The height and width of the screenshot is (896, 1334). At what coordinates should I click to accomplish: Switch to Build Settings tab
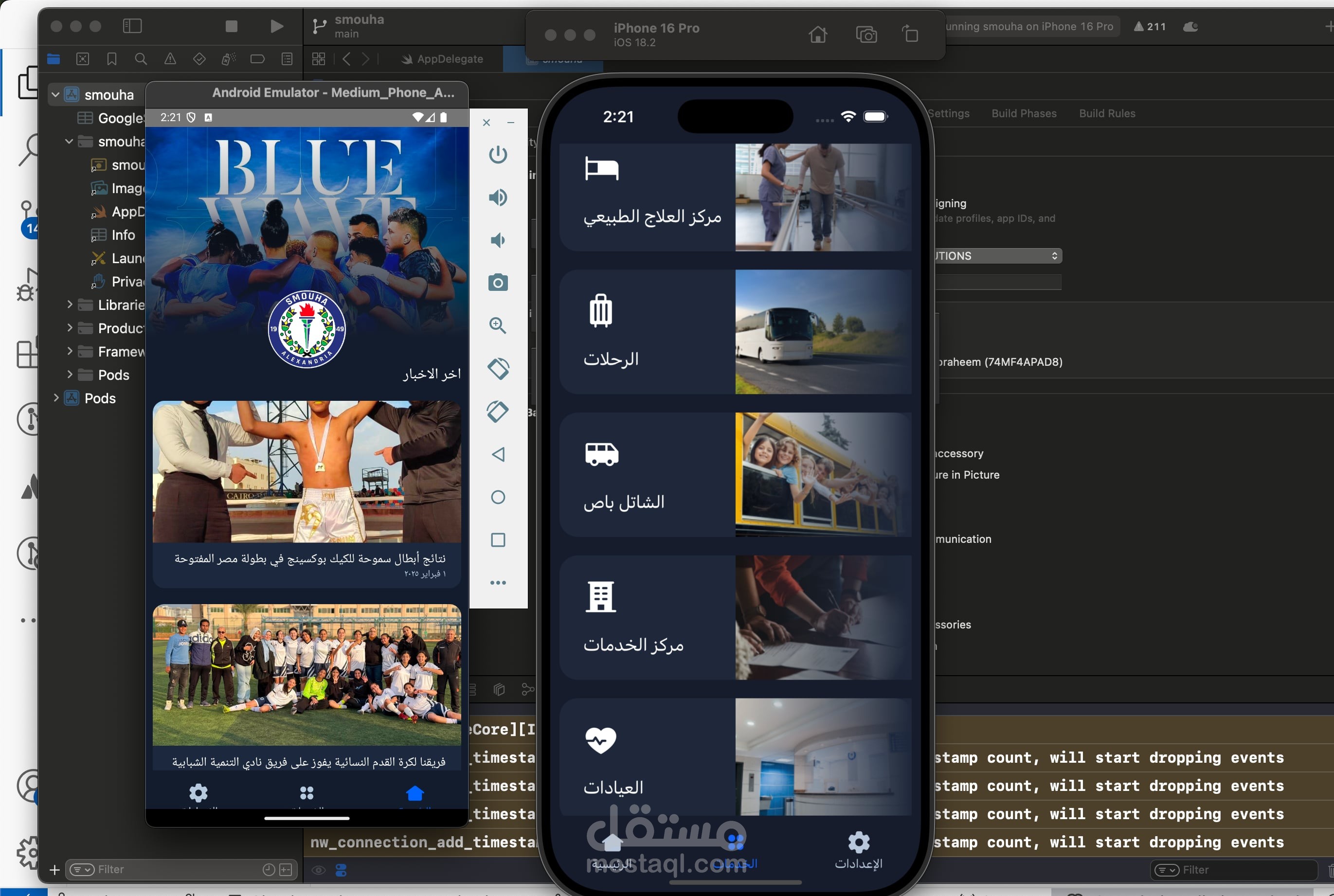click(x=948, y=113)
